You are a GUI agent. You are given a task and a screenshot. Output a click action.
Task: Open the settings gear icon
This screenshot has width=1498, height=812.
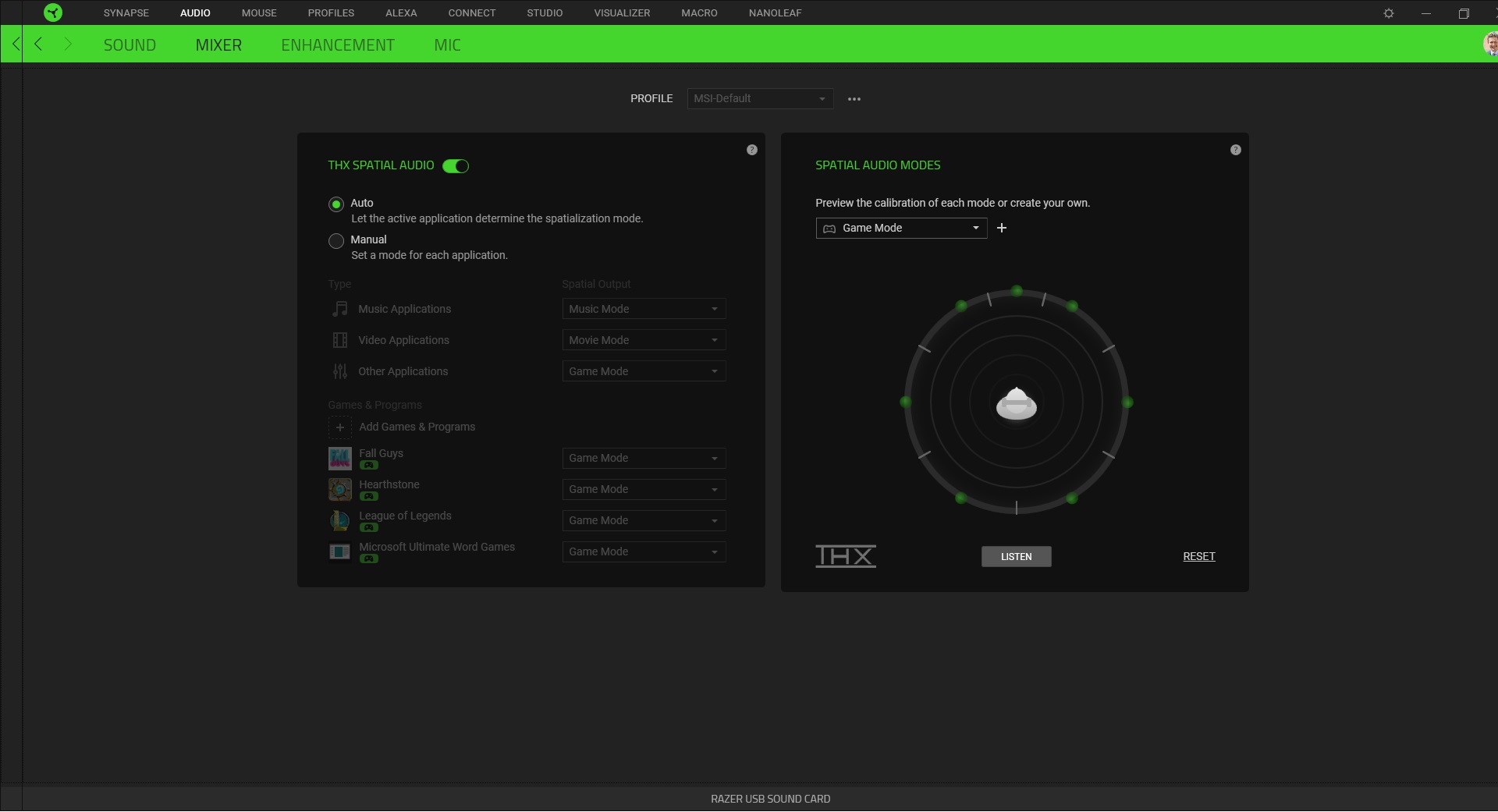point(1389,13)
